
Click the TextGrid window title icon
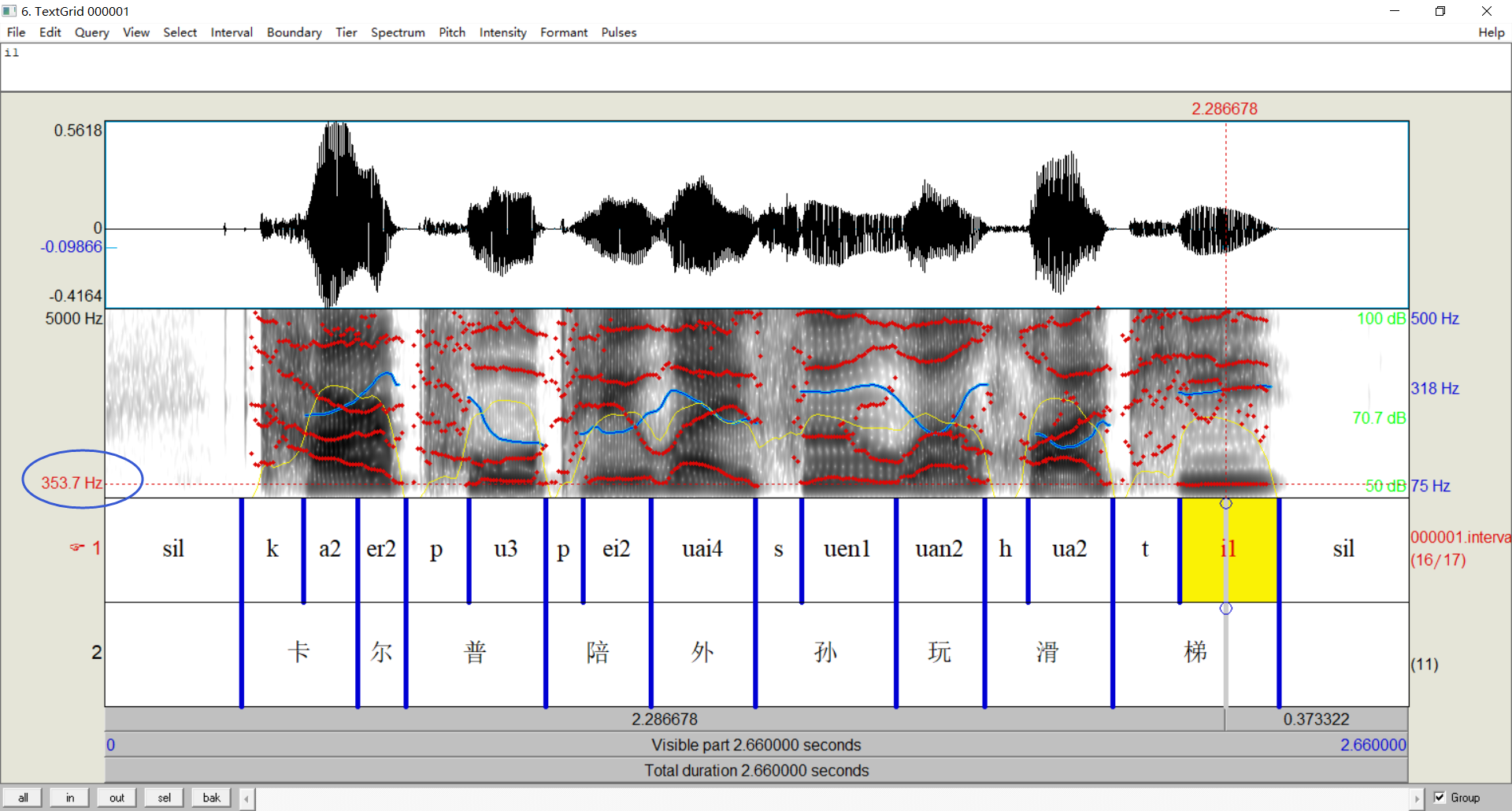tap(9, 11)
